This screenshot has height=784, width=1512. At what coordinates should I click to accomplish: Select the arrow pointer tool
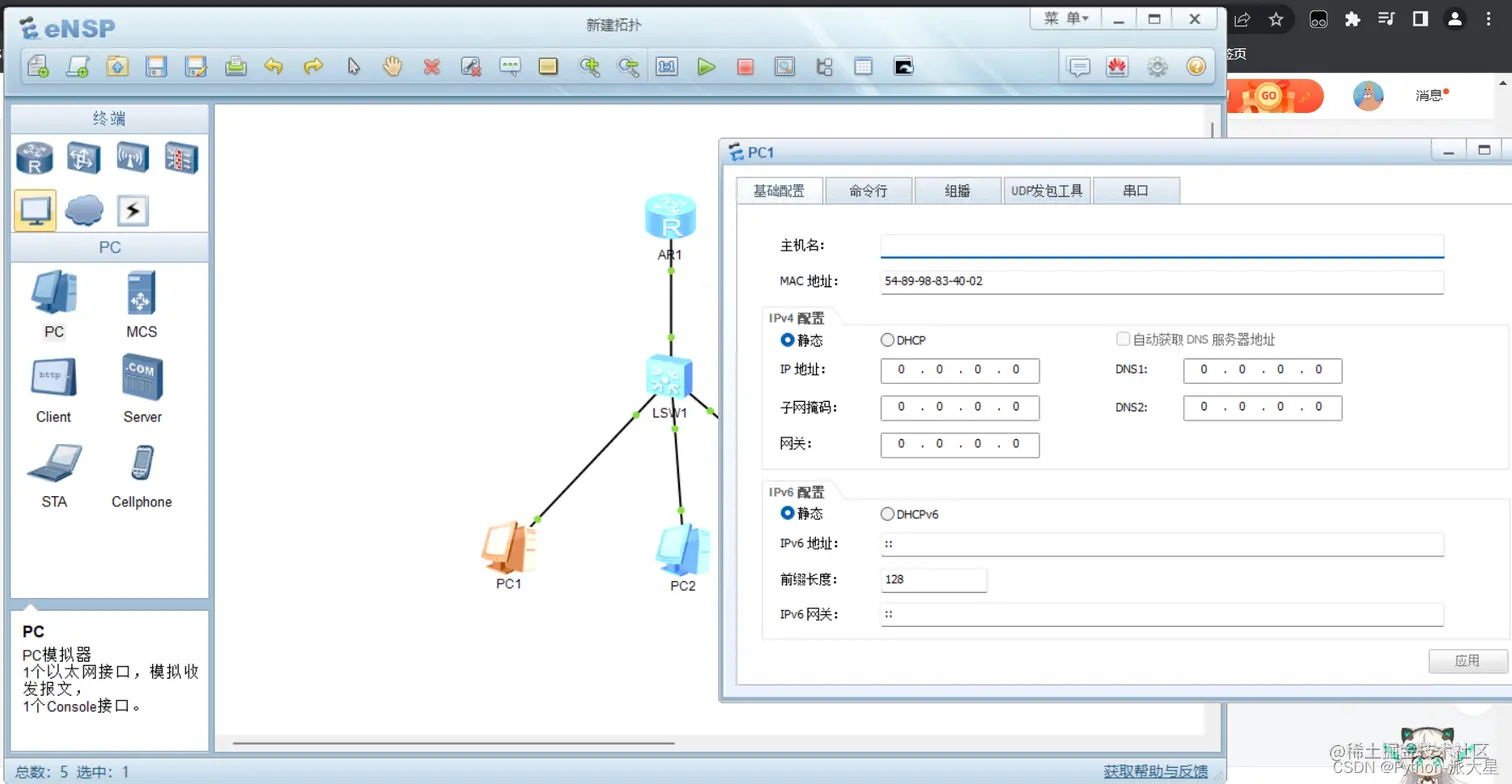coord(353,67)
